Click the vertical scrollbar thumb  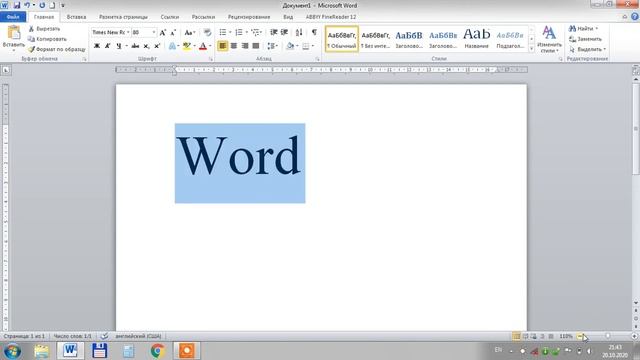636,129
